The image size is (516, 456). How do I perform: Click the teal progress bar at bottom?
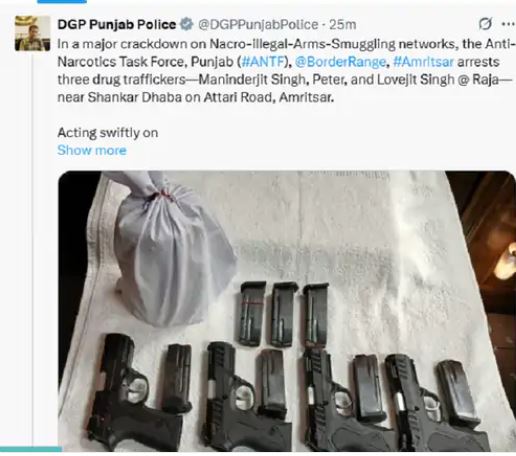(x=31, y=449)
